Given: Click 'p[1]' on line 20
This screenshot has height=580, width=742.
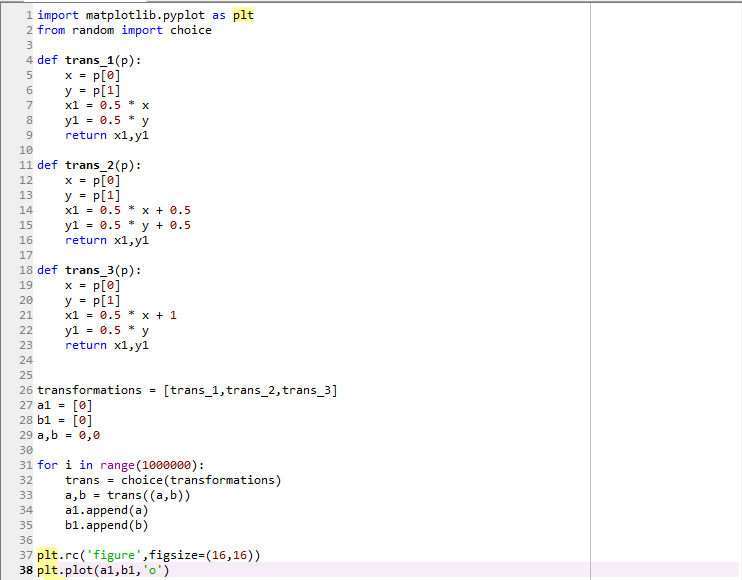Looking at the screenshot, I should coord(106,300).
